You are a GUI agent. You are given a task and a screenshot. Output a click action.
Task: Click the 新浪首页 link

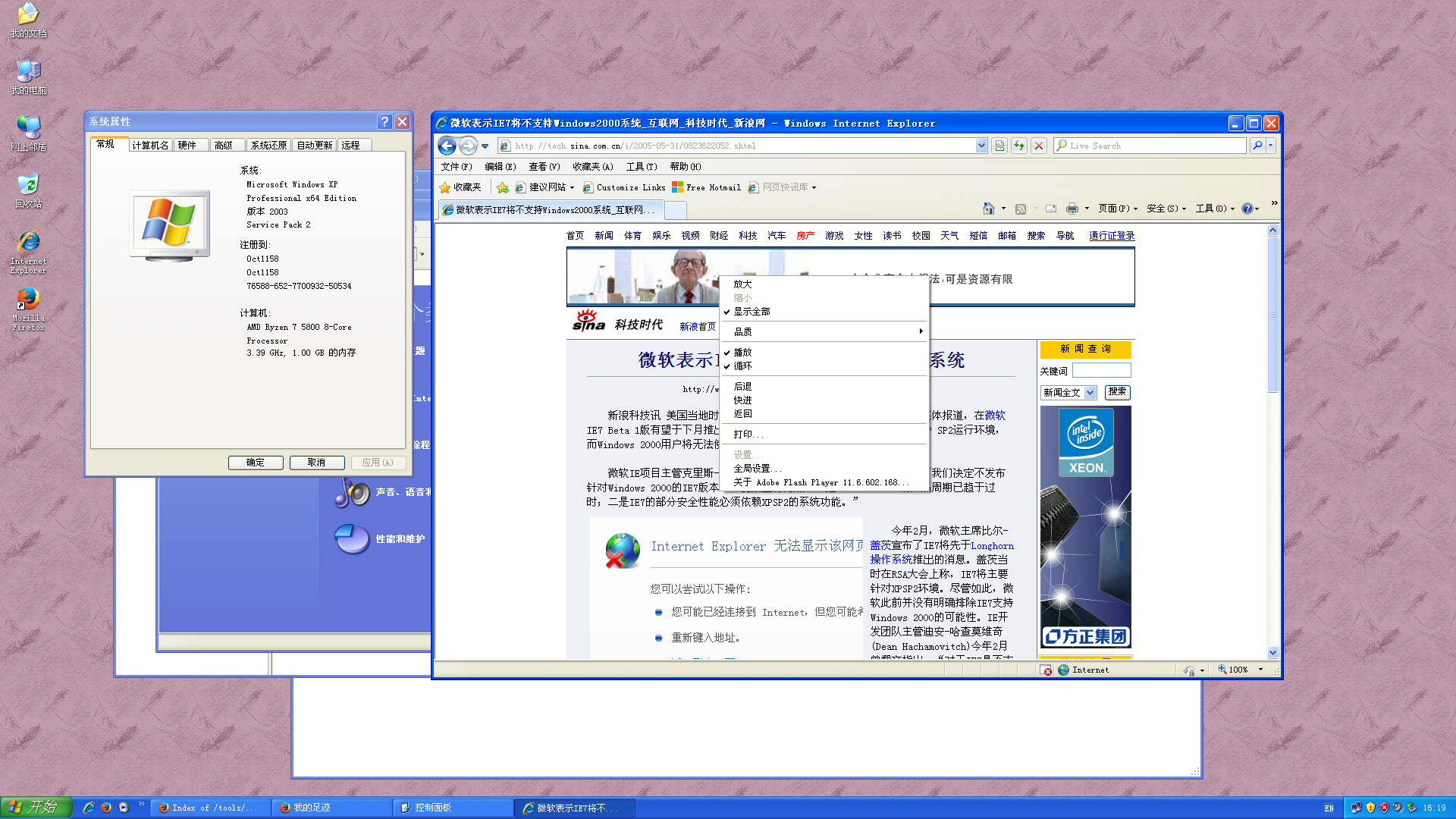pyautogui.click(x=698, y=327)
